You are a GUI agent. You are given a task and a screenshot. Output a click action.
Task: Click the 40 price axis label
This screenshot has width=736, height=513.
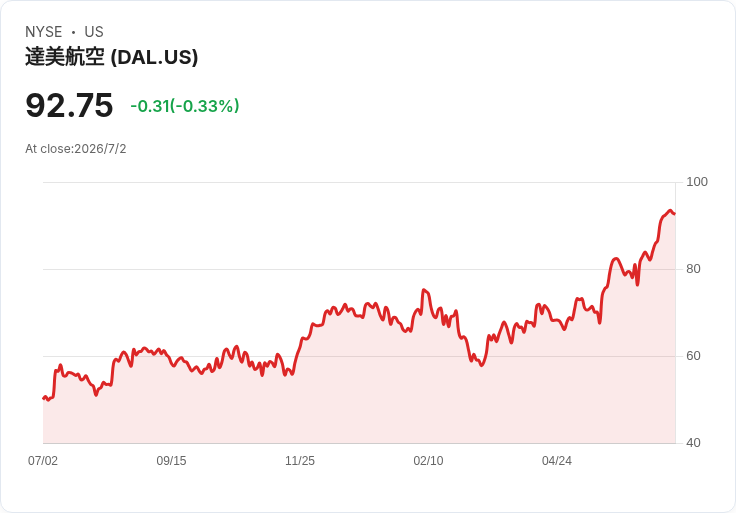693,443
